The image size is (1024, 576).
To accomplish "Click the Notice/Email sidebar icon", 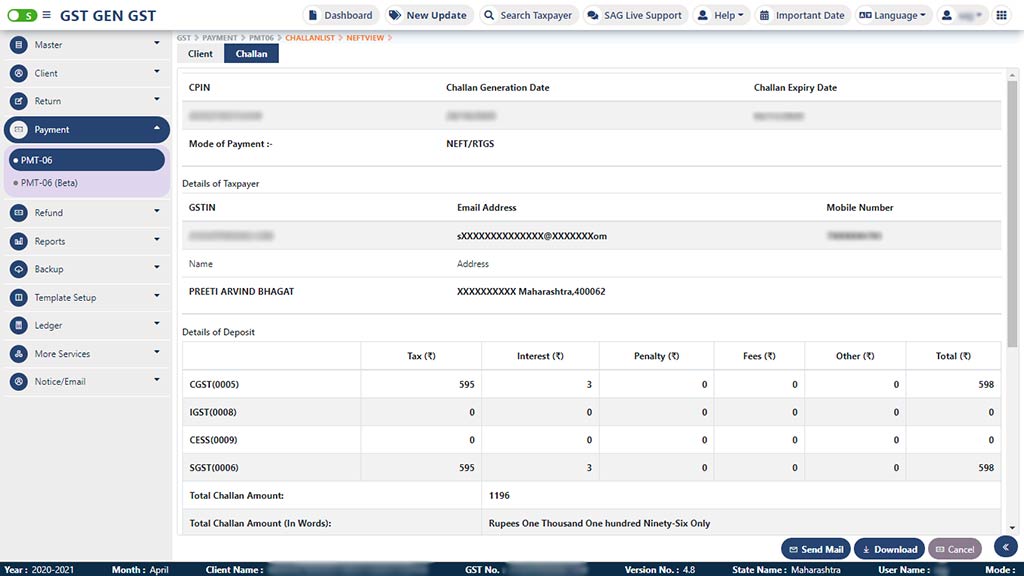I will pos(18,382).
